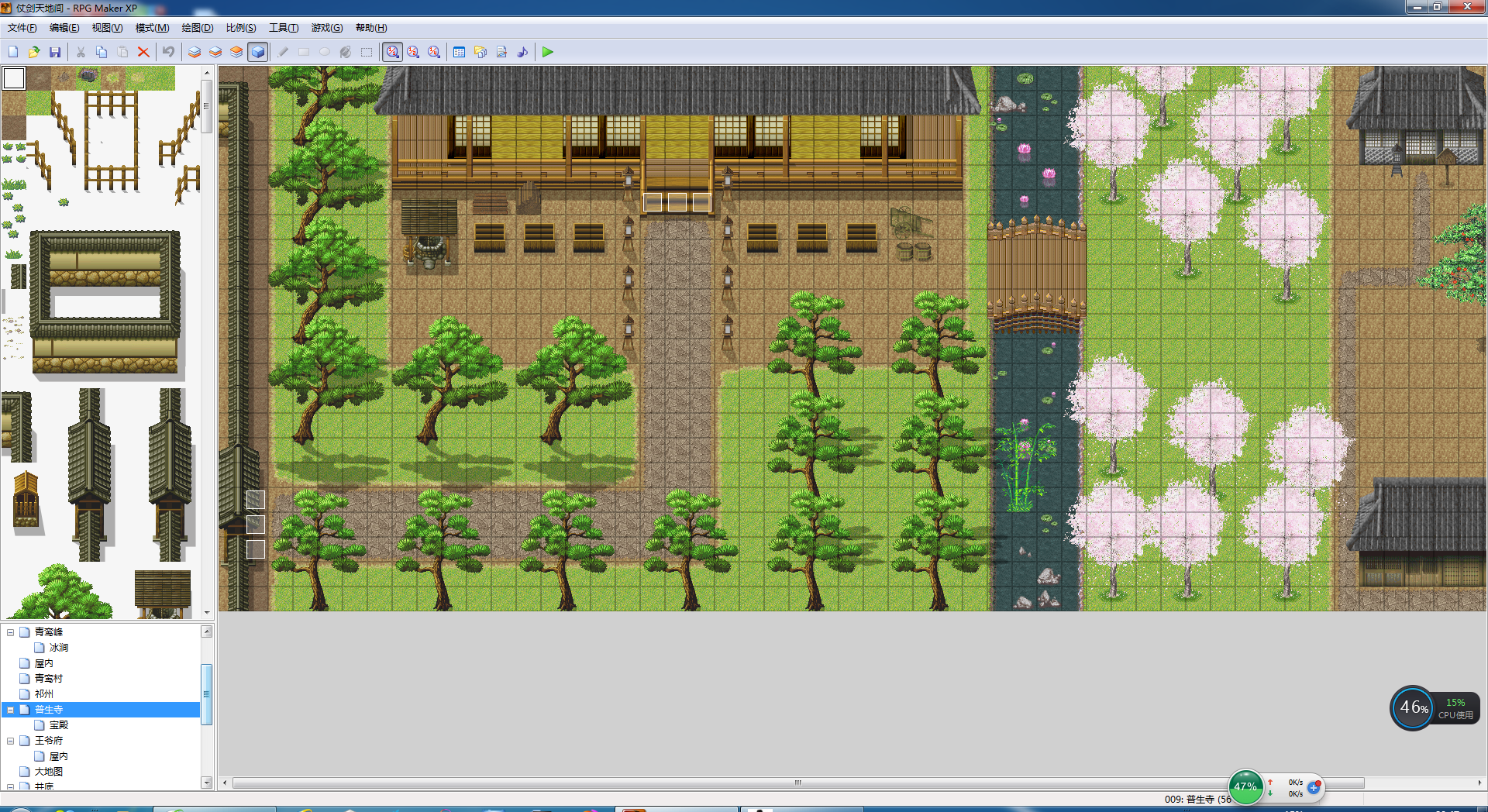Click map canvas horizontal scroll right arrow
Screen dimensions: 1488x812
click(x=1480, y=783)
